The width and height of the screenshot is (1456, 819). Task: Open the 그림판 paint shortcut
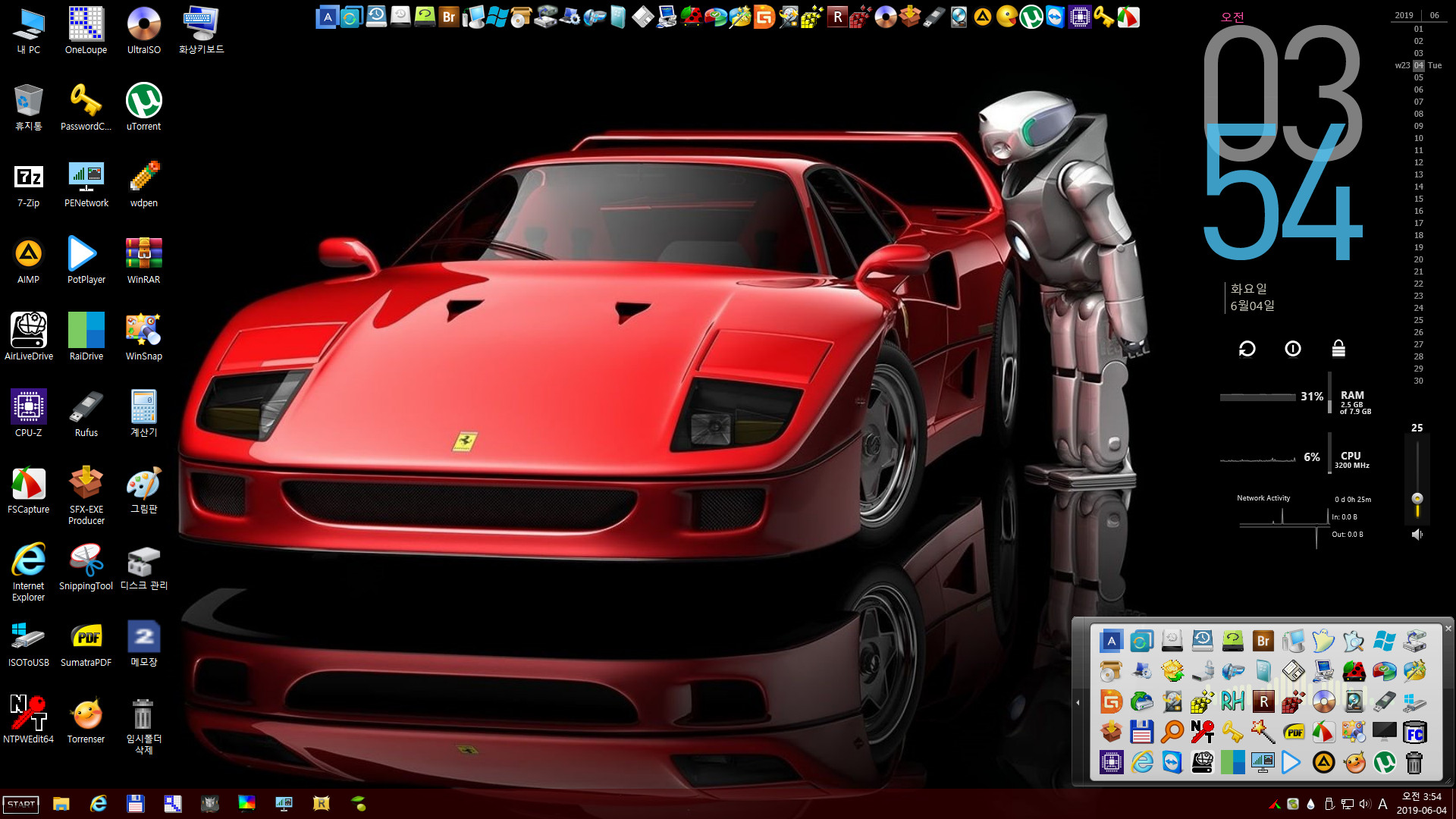[x=143, y=491]
